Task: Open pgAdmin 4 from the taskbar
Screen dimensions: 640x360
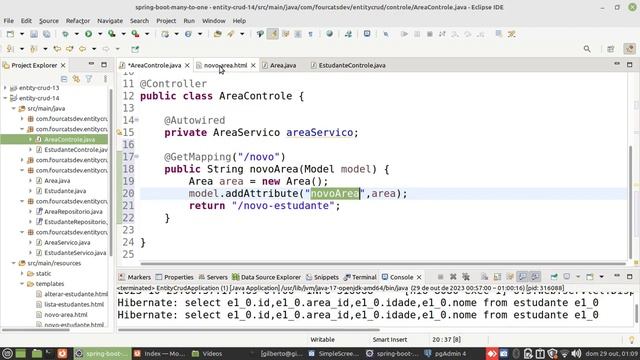Action: point(446,353)
